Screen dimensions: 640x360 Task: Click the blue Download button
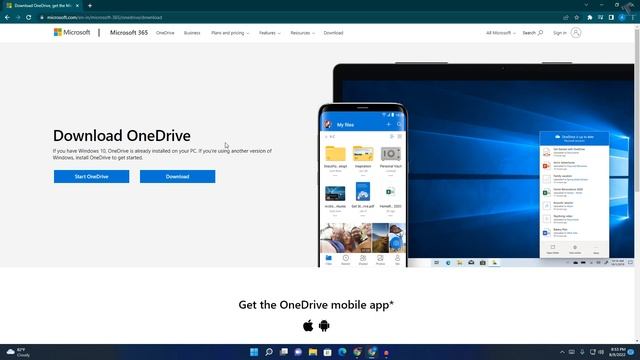point(178,176)
